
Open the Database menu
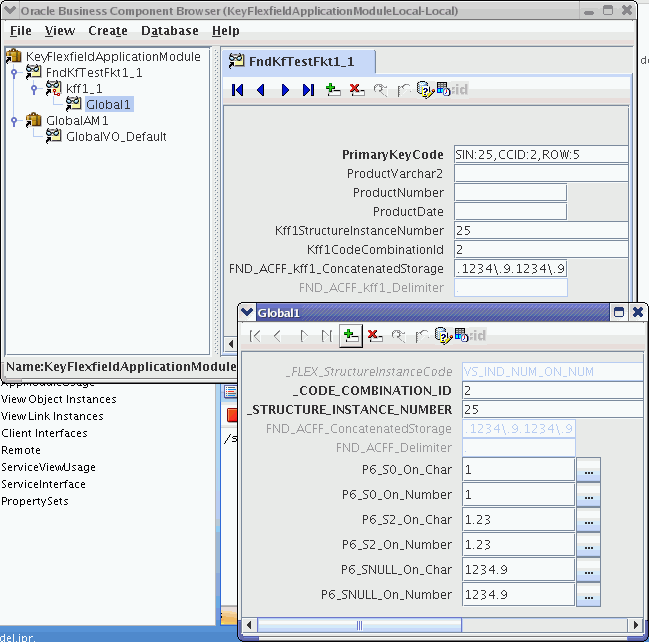coord(170,31)
